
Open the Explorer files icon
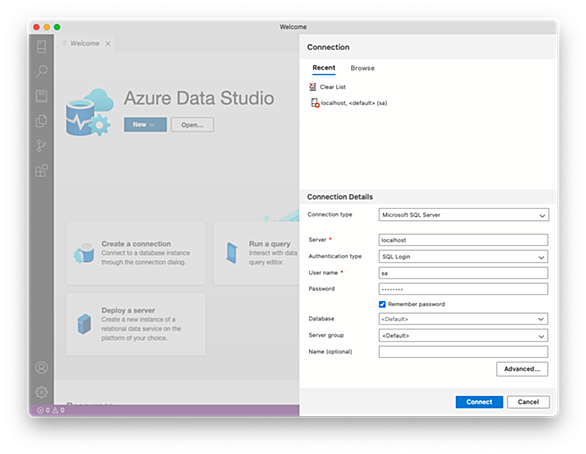click(x=41, y=121)
